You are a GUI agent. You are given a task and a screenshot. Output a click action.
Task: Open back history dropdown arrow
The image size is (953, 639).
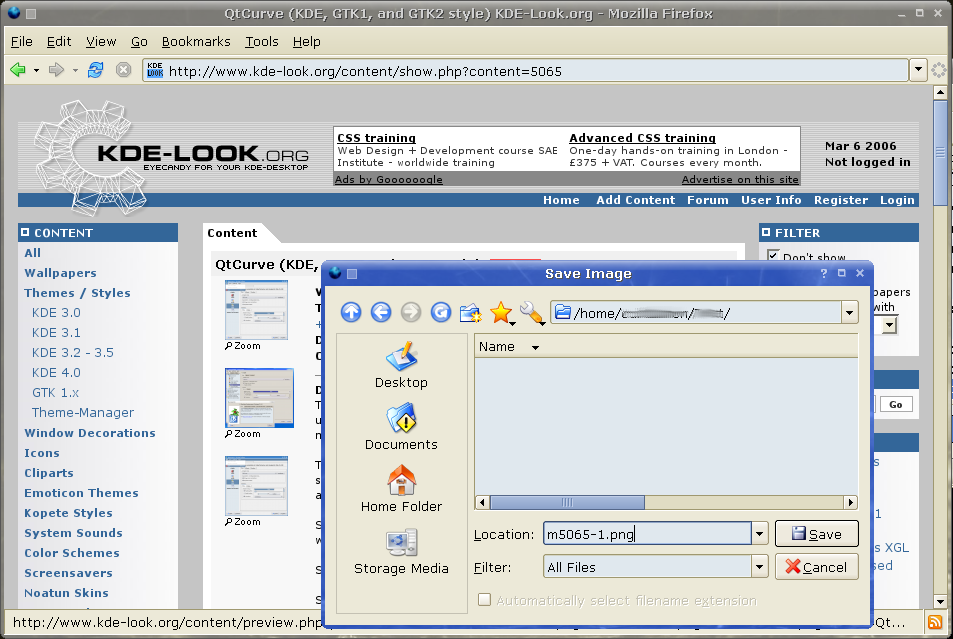click(36, 71)
